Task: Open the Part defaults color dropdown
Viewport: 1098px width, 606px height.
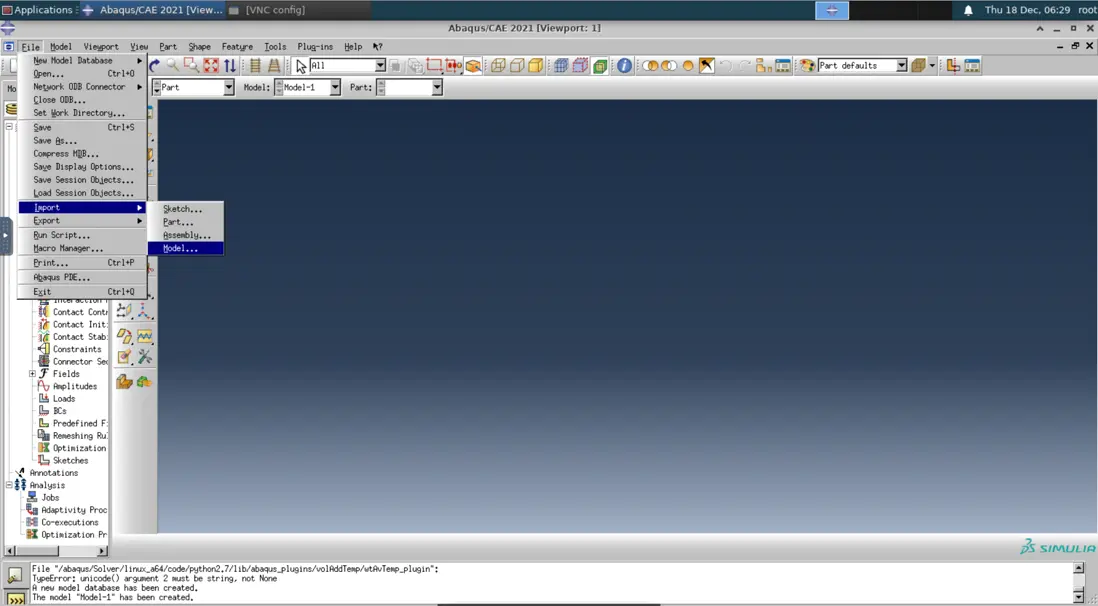Action: (x=901, y=66)
